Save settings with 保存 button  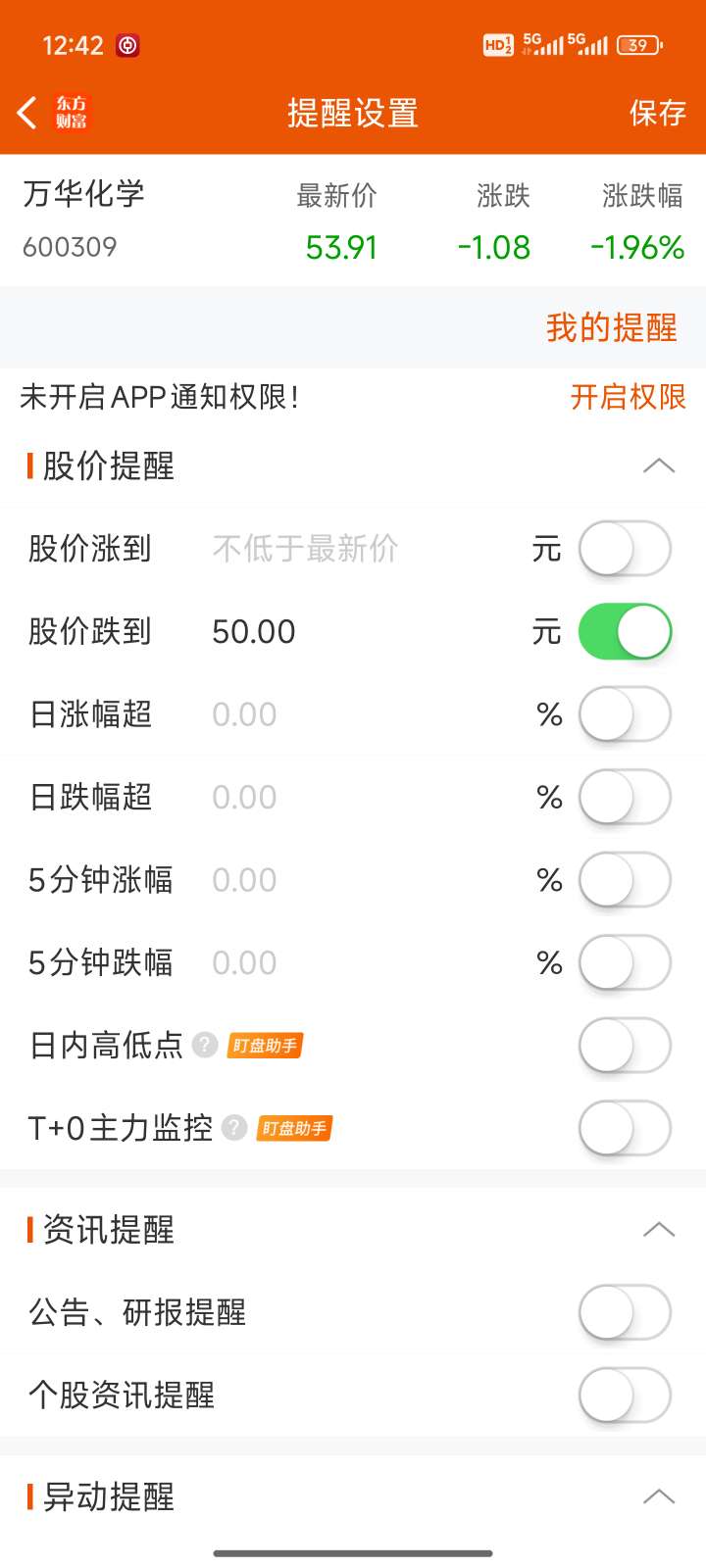[658, 113]
